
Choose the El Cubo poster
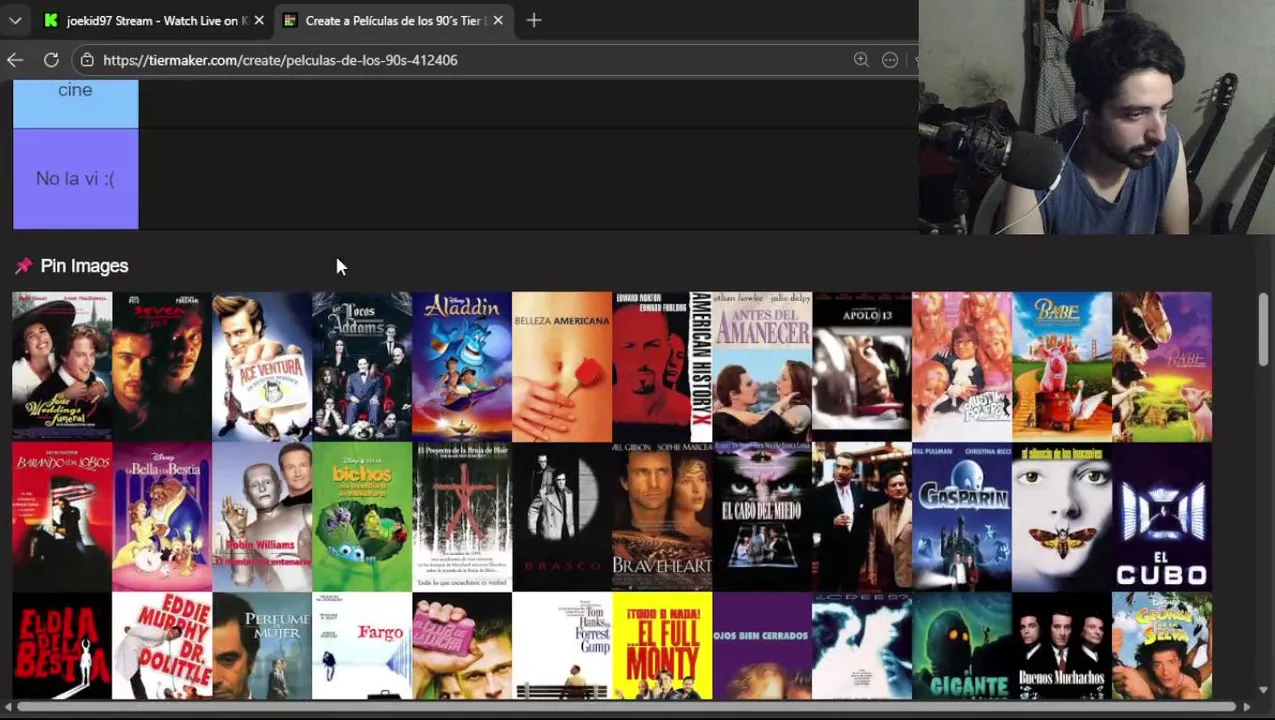point(1162,517)
